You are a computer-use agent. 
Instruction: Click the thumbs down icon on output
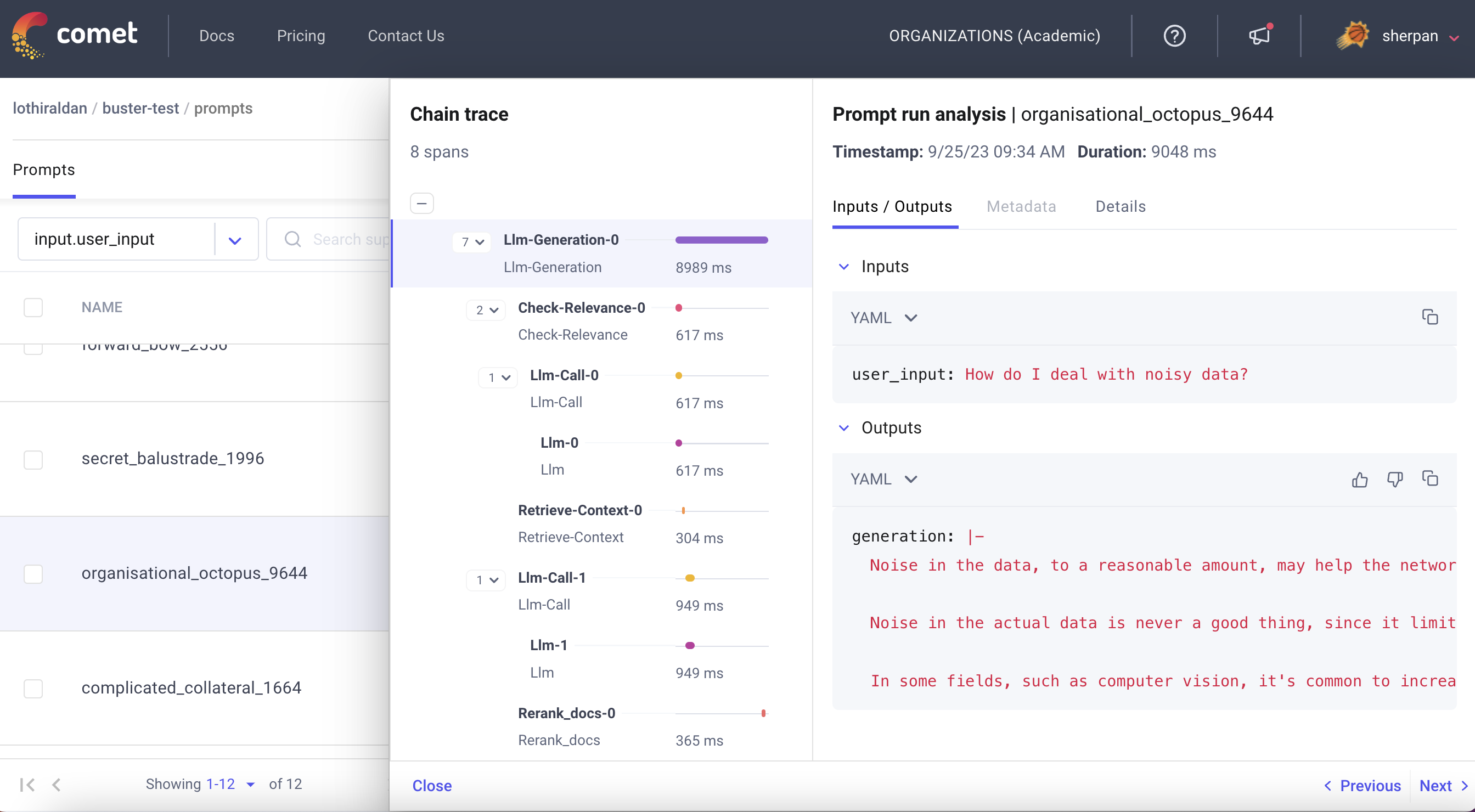pos(1394,479)
